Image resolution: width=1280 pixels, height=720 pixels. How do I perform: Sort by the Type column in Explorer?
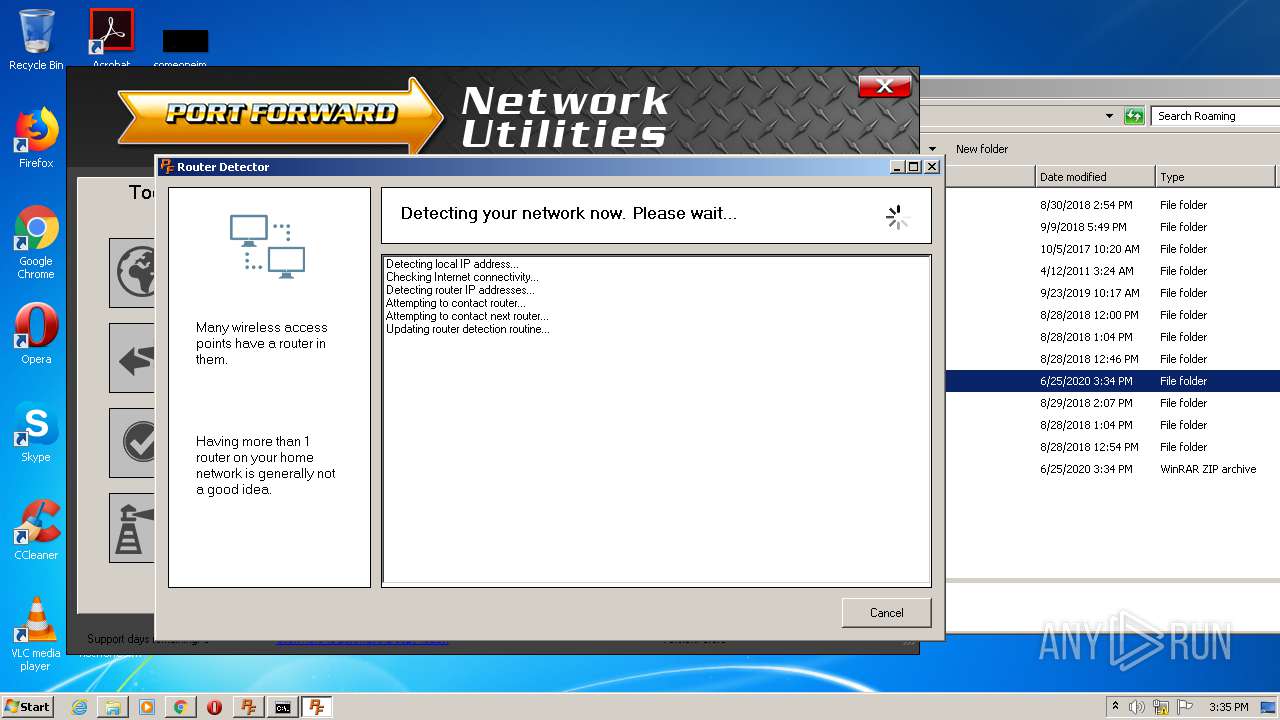[1215, 177]
